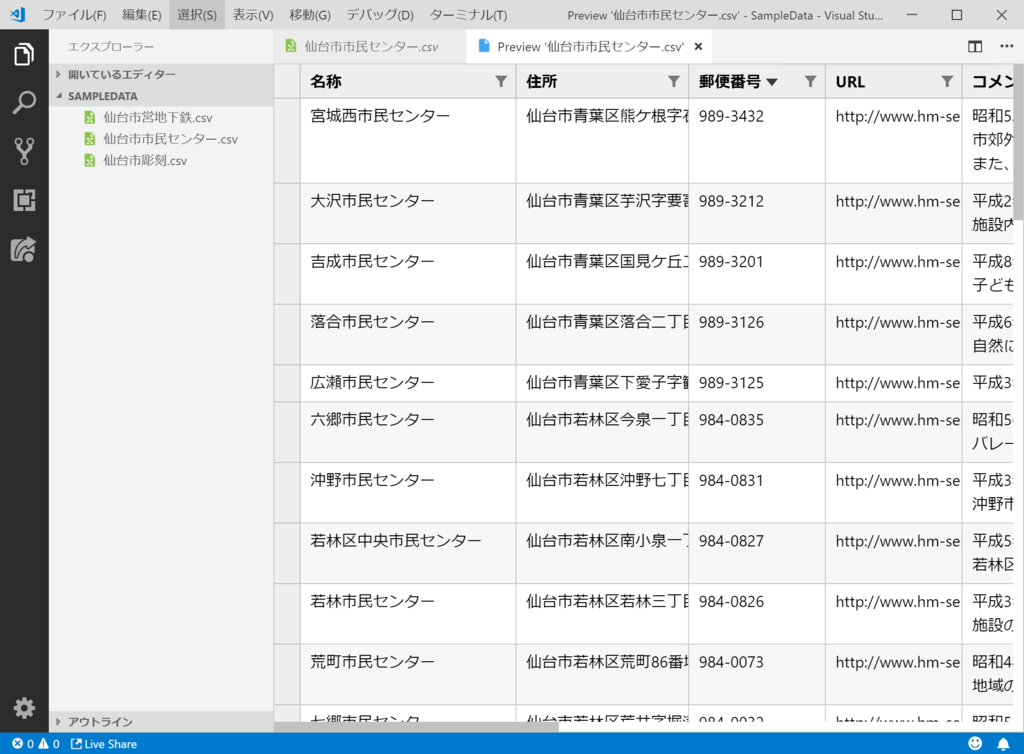Screen dimensions: 1024x754
Task: Click the postal code 989-3432 cell
Action: coord(756,141)
